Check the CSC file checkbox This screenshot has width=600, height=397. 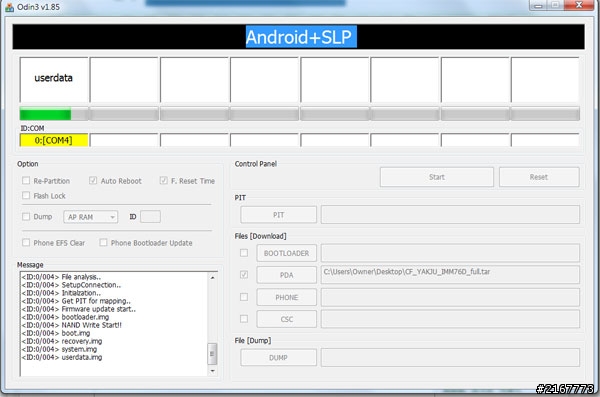(x=244, y=319)
